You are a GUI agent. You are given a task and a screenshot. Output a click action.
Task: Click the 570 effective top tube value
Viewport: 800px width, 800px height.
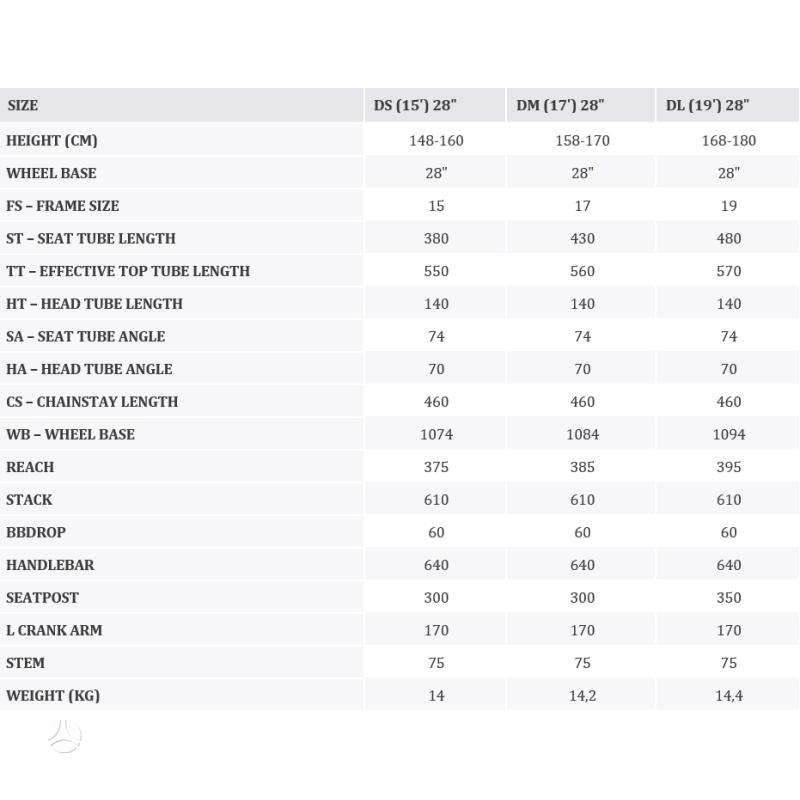pos(729,271)
